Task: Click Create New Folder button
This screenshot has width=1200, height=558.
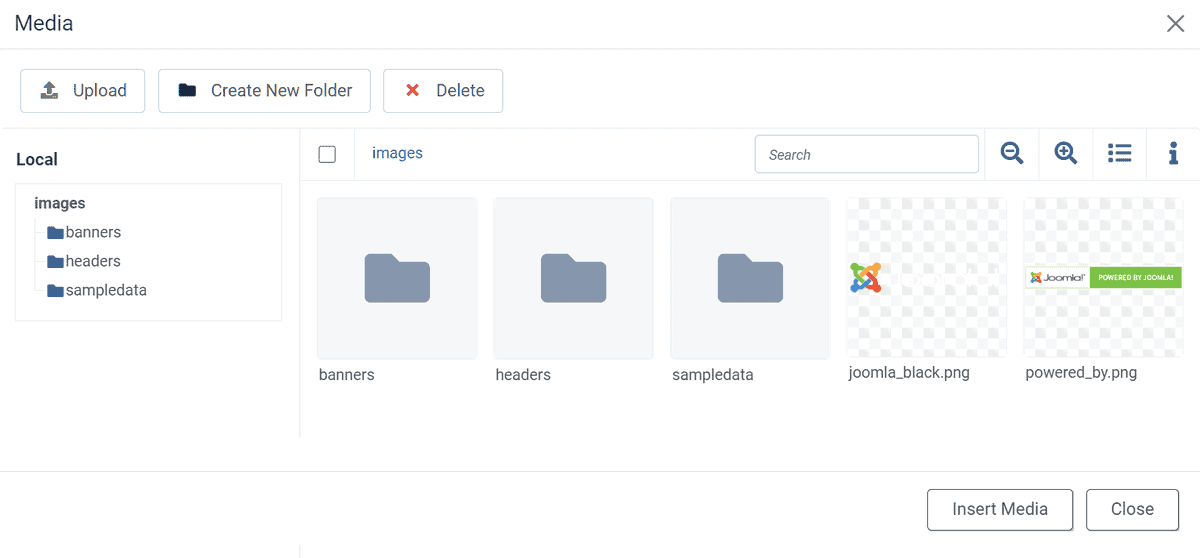Action: (264, 90)
